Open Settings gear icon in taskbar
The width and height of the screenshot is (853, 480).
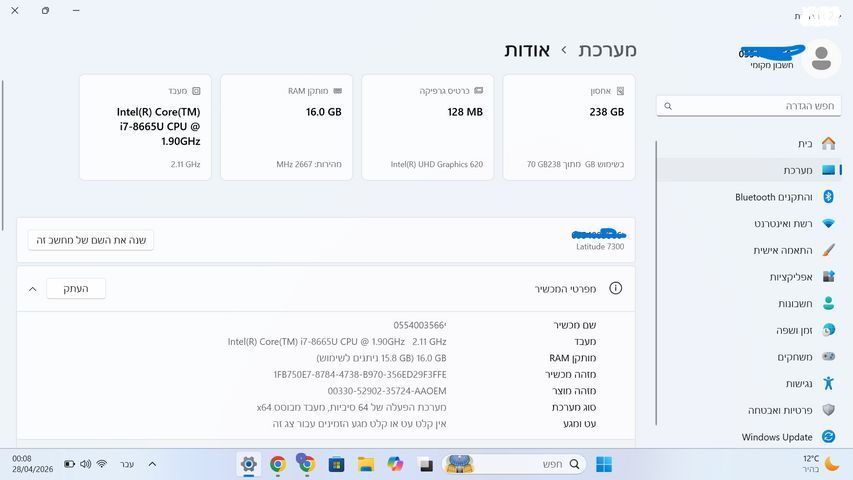coord(249,464)
